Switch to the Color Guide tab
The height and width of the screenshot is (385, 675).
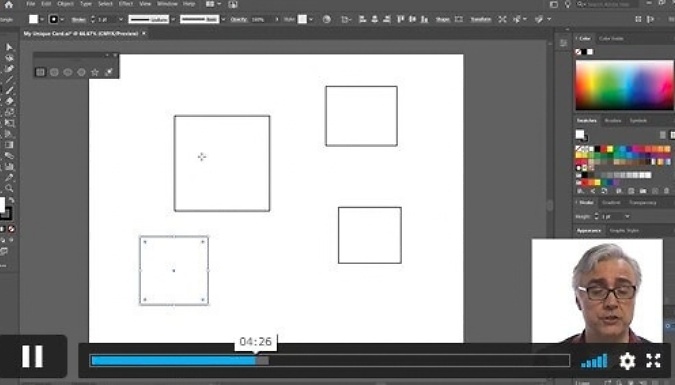click(x=611, y=39)
